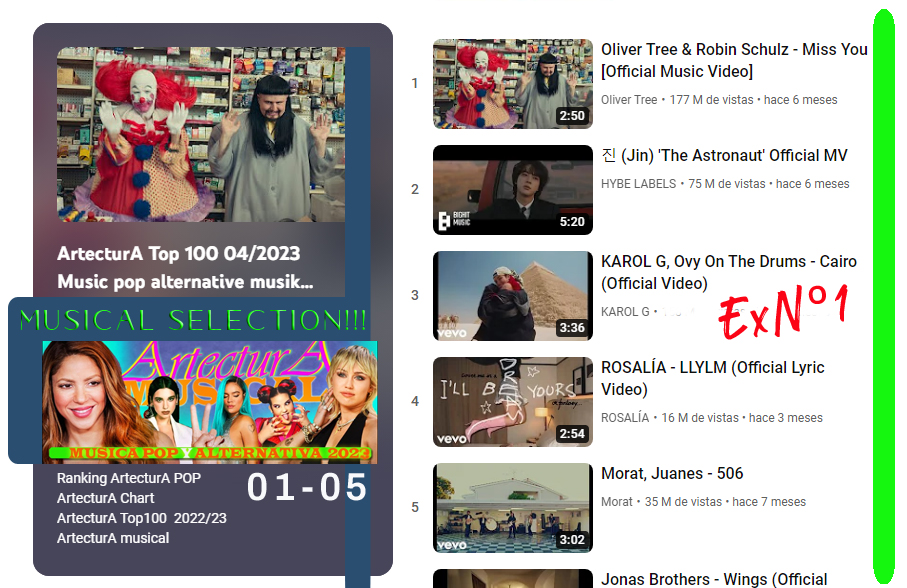Image resolution: width=907 pixels, height=588 pixels.
Task: Click the 5:20 duration badge on The Astronaut
Action: pos(572,221)
